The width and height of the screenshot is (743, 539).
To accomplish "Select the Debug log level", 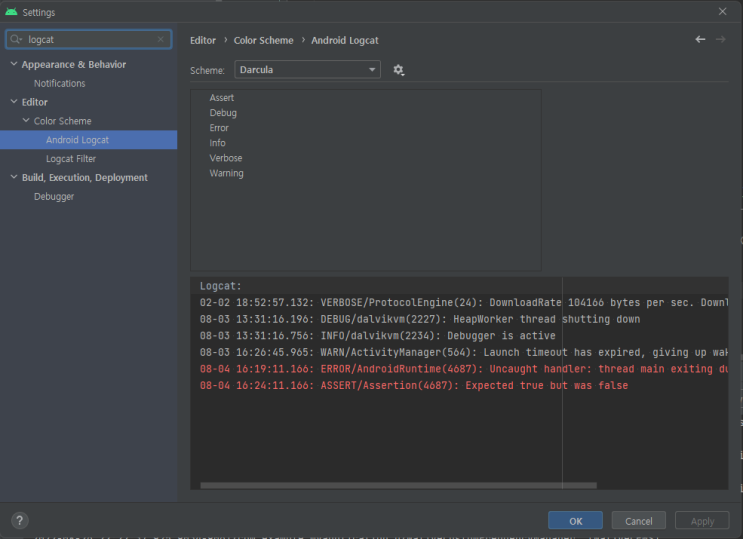I will (223, 113).
